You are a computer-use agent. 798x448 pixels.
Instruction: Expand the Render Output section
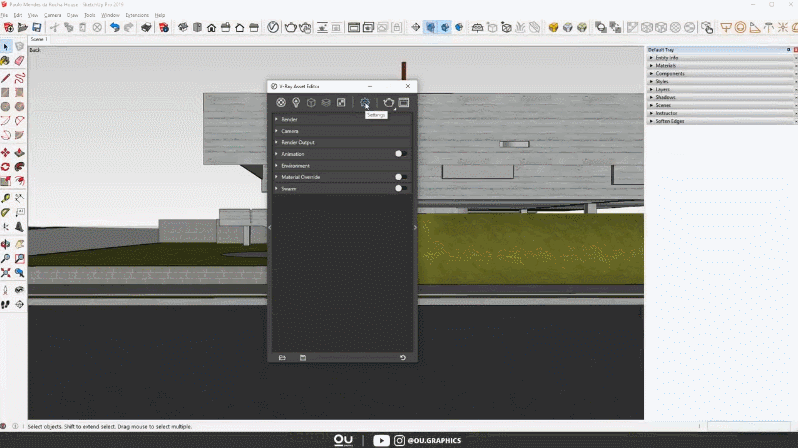(297, 142)
